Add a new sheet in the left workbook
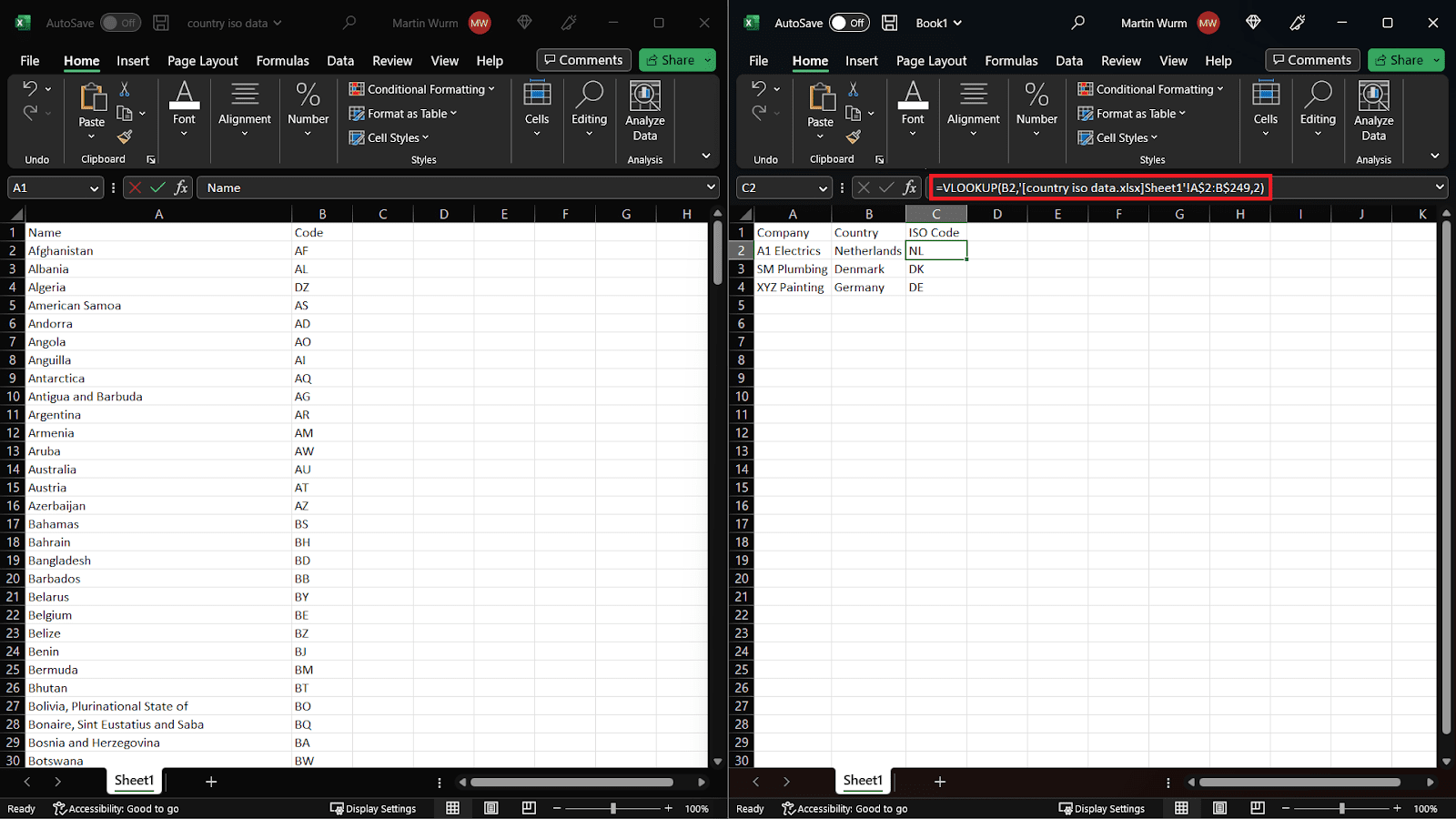The image size is (1456, 819). click(x=211, y=781)
